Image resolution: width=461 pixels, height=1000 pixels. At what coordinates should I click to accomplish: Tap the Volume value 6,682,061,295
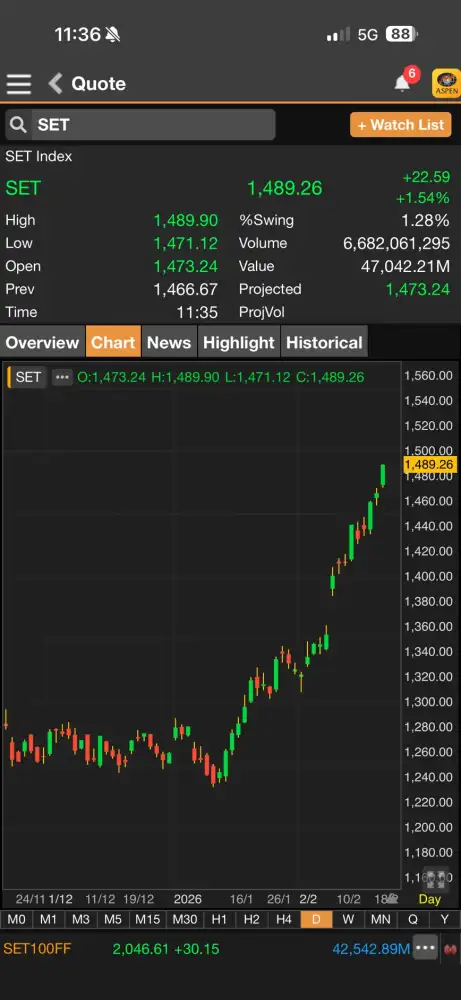point(397,243)
